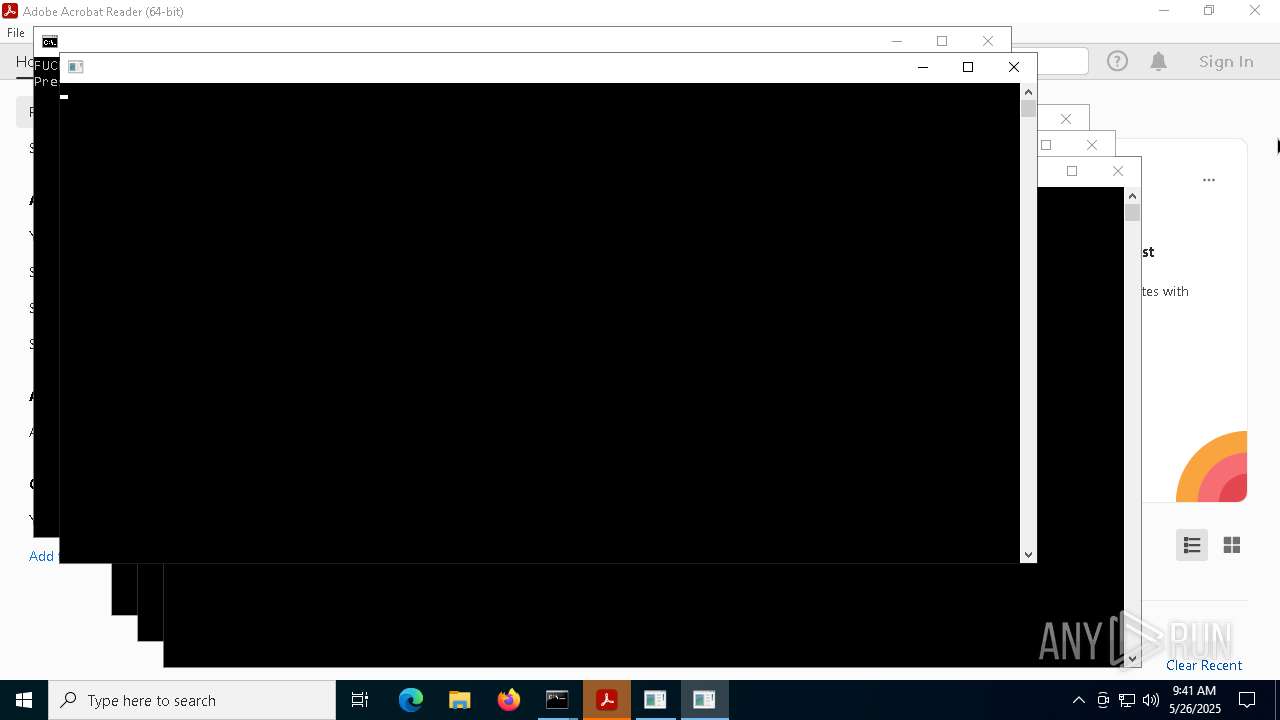1280x720 pixels.
Task: Open File Explorer from taskbar
Action: 460,700
